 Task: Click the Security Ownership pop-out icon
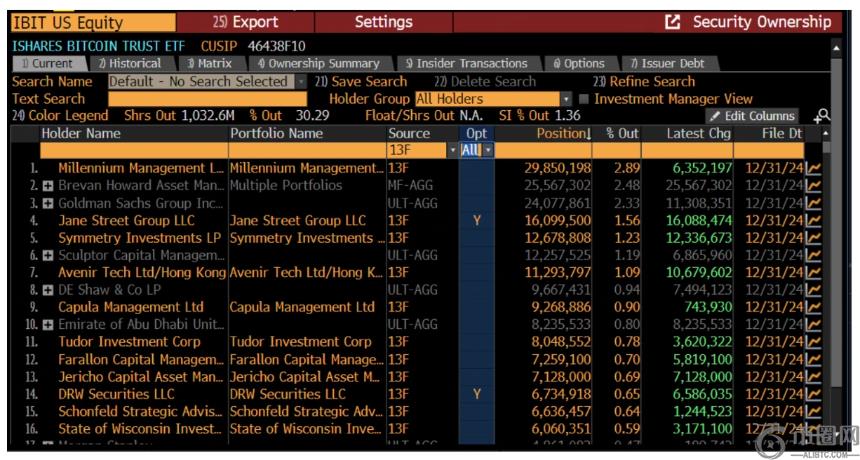(673, 22)
